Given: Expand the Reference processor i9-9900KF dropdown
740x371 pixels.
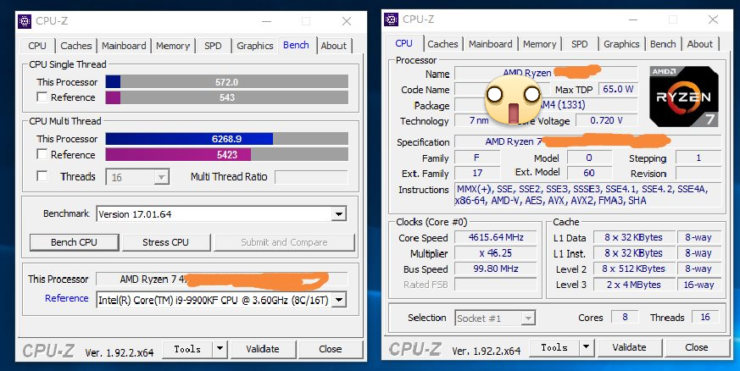Looking at the screenshot, I should pos(339,300).
